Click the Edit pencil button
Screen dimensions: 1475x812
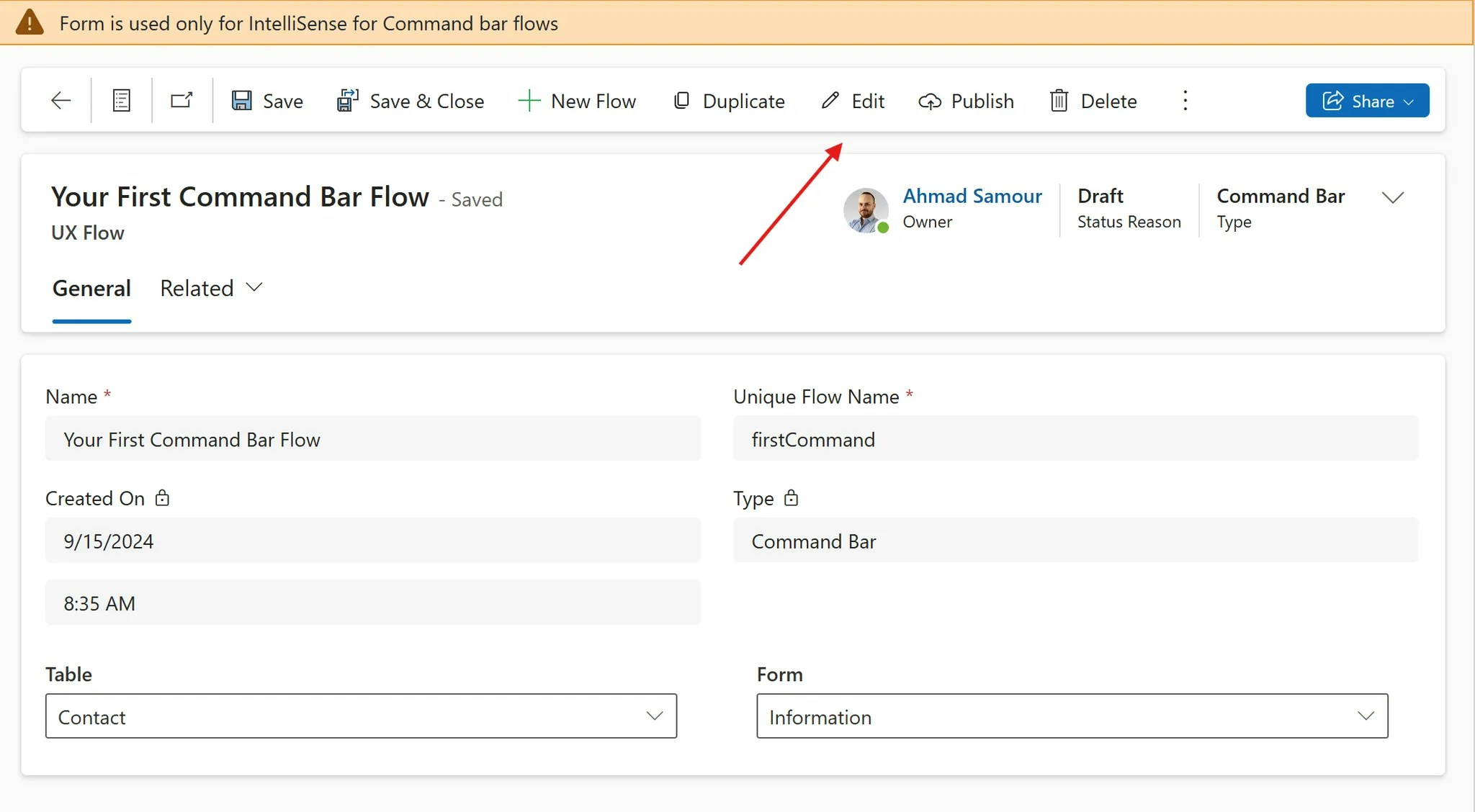[853, 101]
